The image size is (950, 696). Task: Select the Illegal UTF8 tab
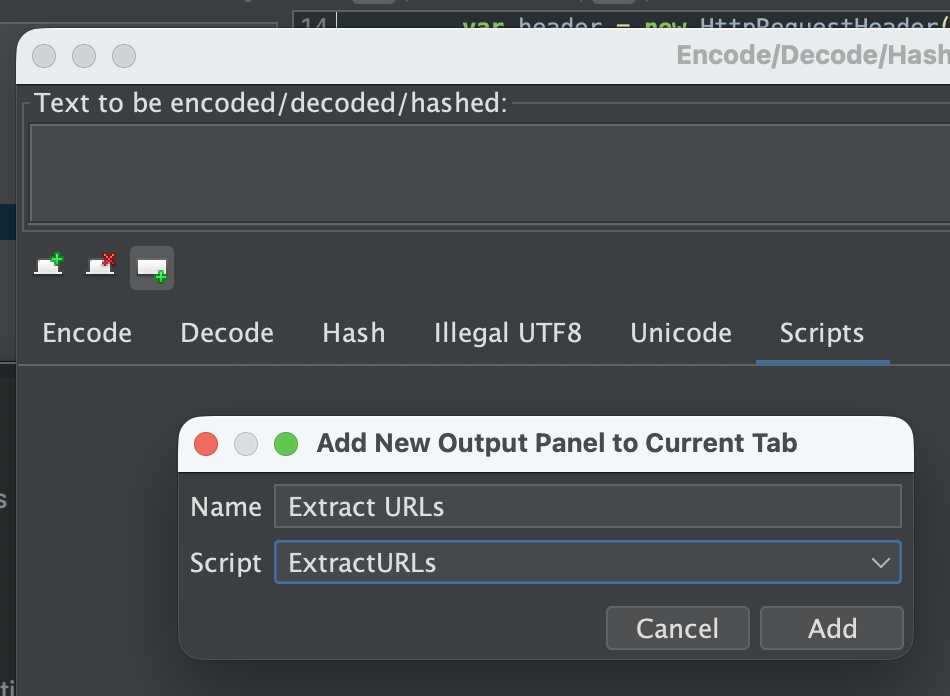coord(507,333)
